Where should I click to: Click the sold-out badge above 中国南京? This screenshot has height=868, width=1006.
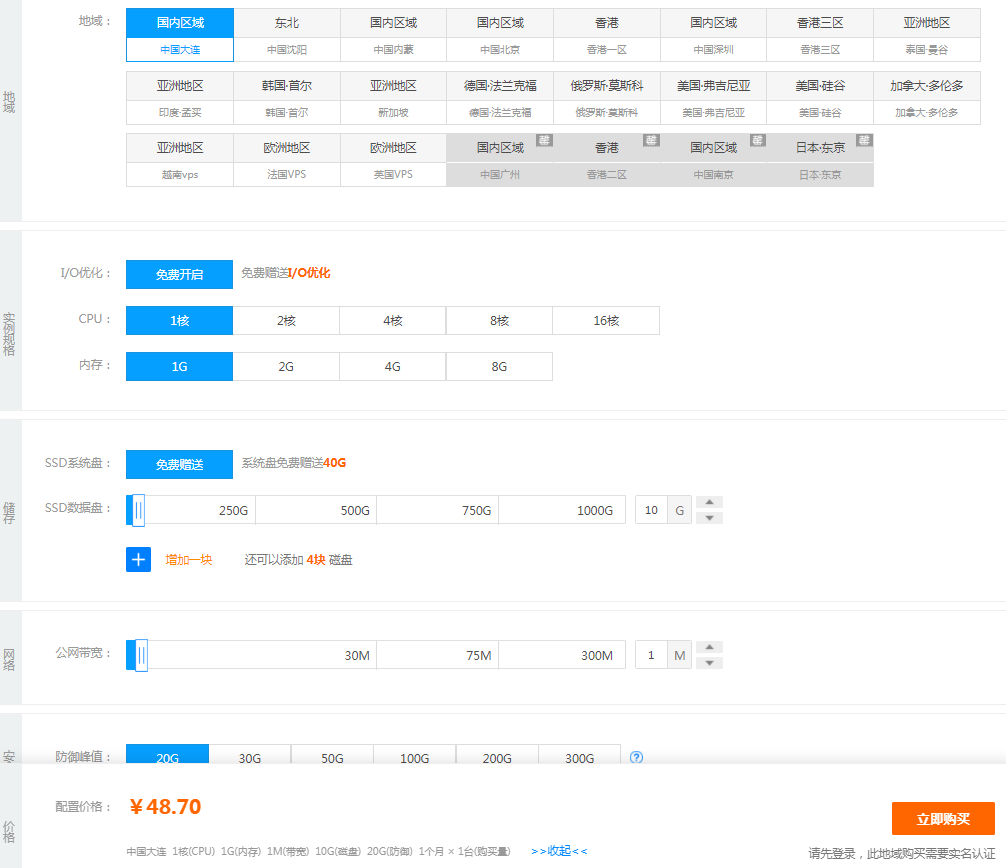[756, 141]
